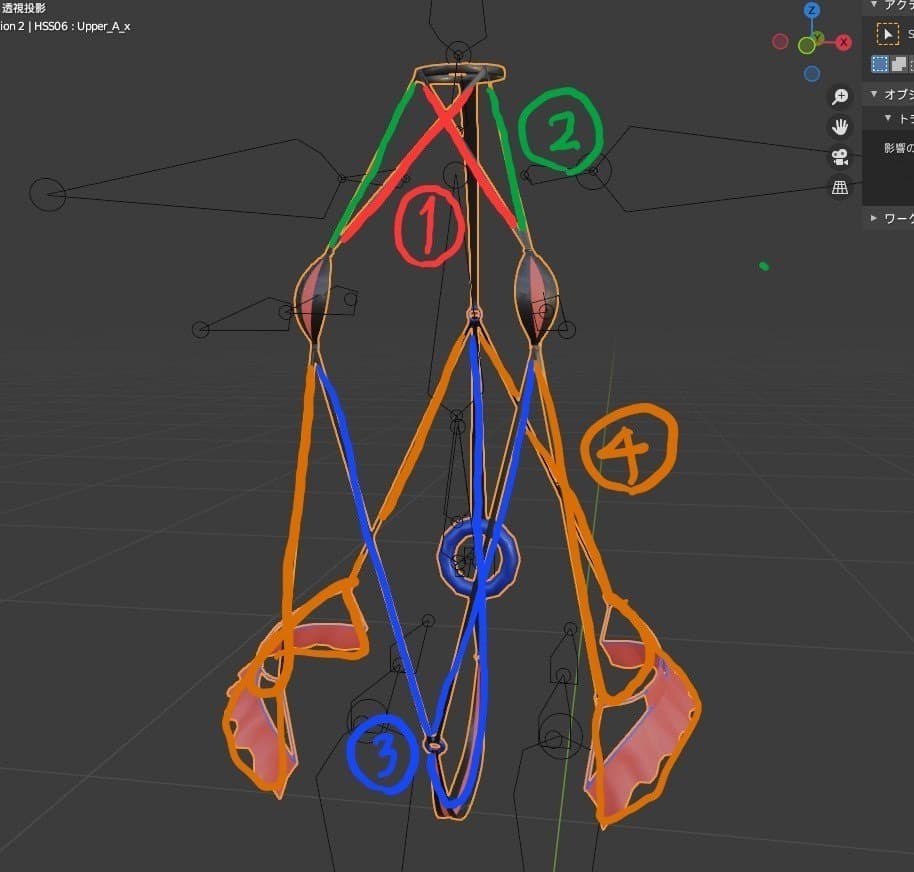The image size is (914, 872).
Task: Click the red X axis gizmo handle
Action: (844, 42)
